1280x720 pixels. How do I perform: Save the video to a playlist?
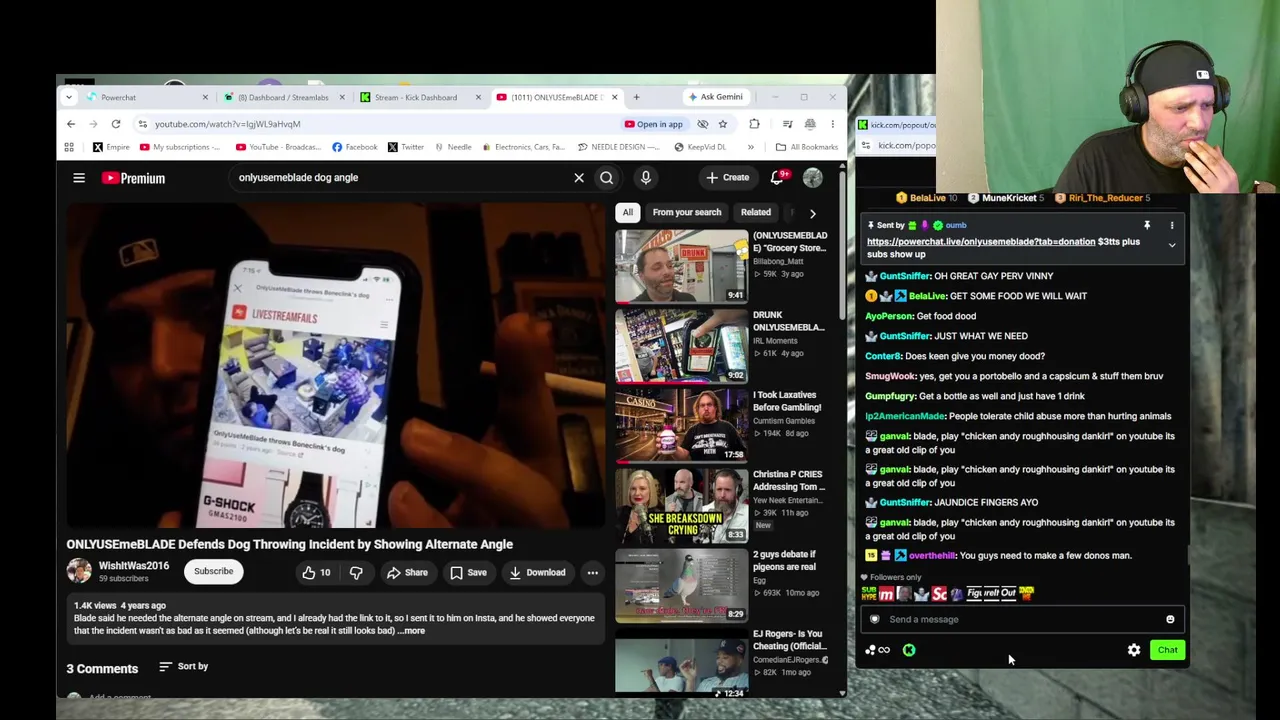pos(467,572)
